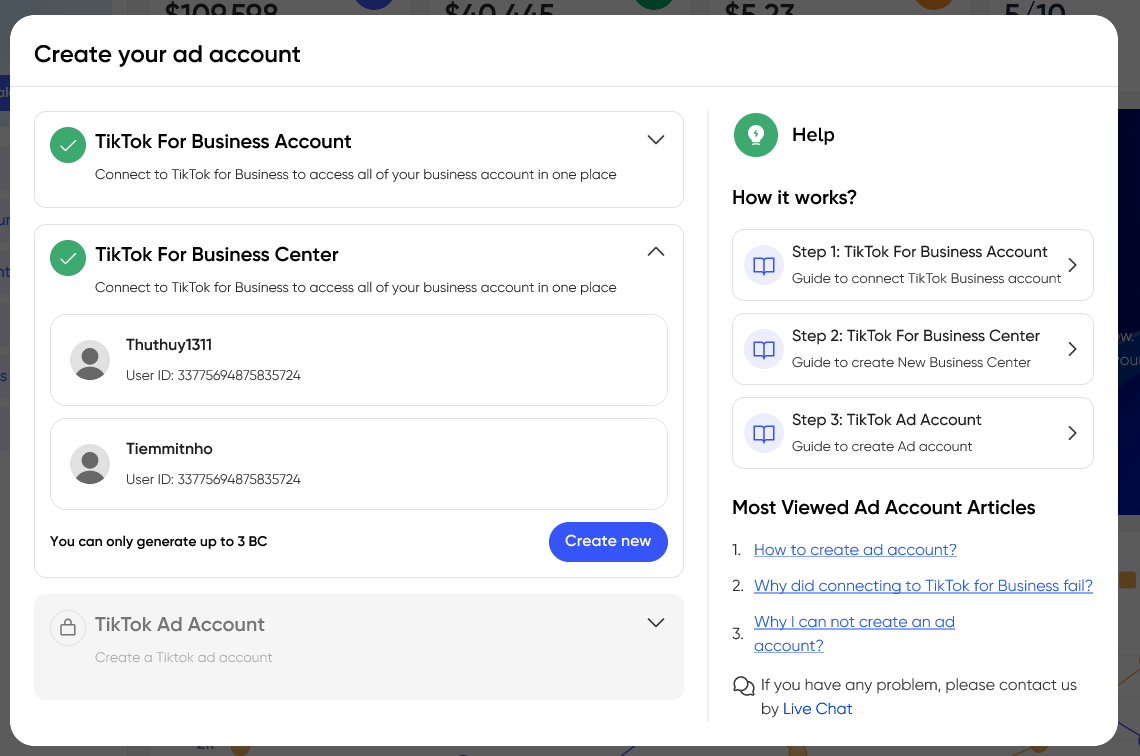Click the green checkmark on TikTok For Business Account
The width and height of the screenshot is (1140, 756).
pyautogui.click(x=67, y=144)
